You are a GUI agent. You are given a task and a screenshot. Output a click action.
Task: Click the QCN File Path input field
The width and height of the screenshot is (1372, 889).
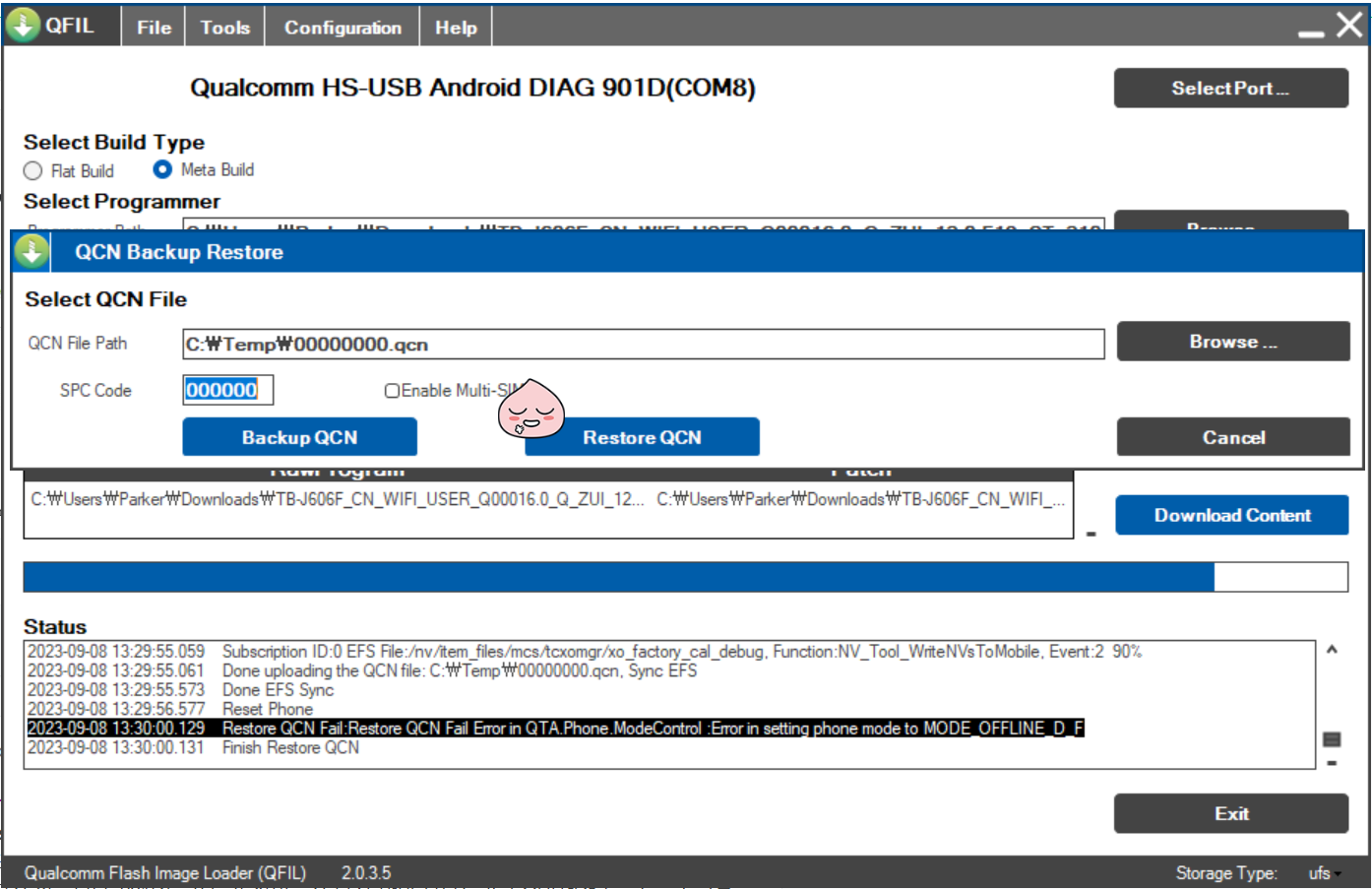(644, 345)
